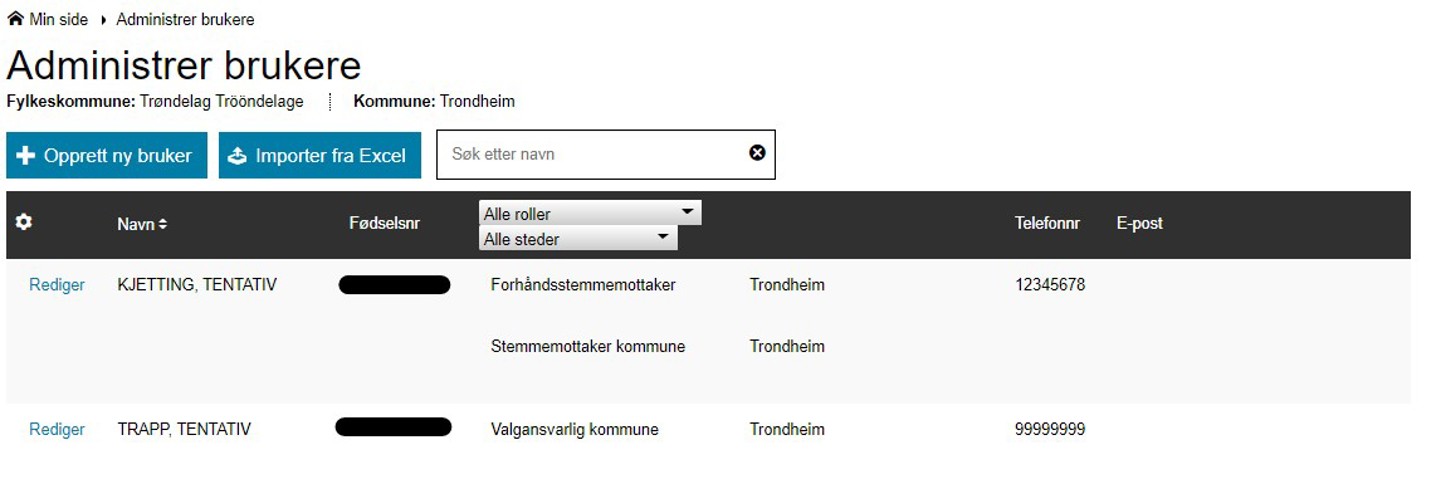Click the upload icon on Importer fra Excel
The width and height of the screenshot is (1440, 479).
click(x=237, y=156)
